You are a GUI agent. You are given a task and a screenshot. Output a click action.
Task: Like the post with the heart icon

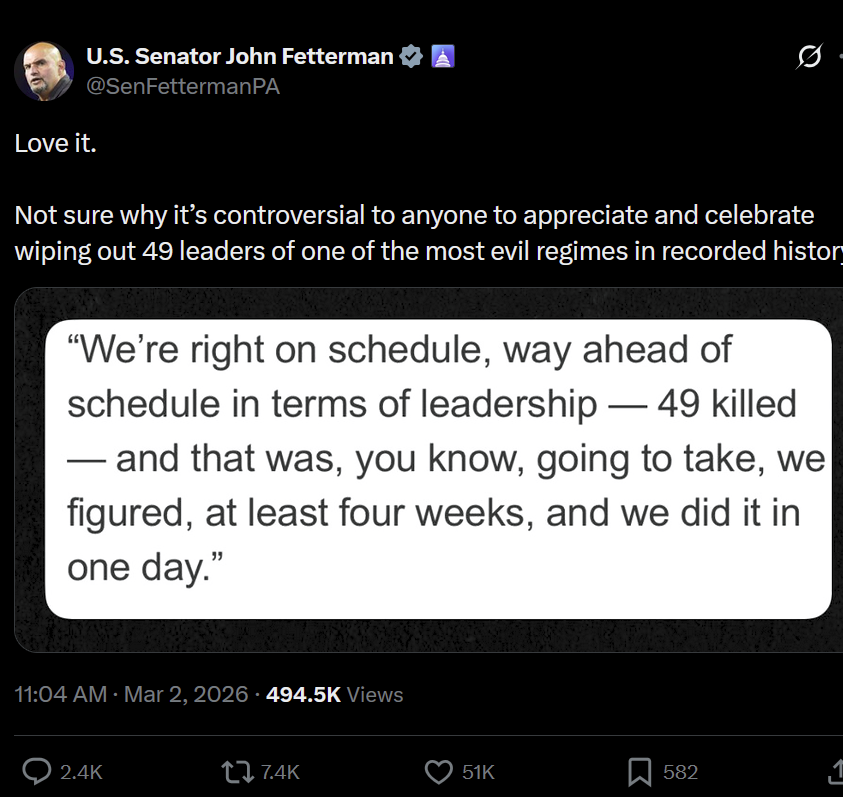[439, 771]
